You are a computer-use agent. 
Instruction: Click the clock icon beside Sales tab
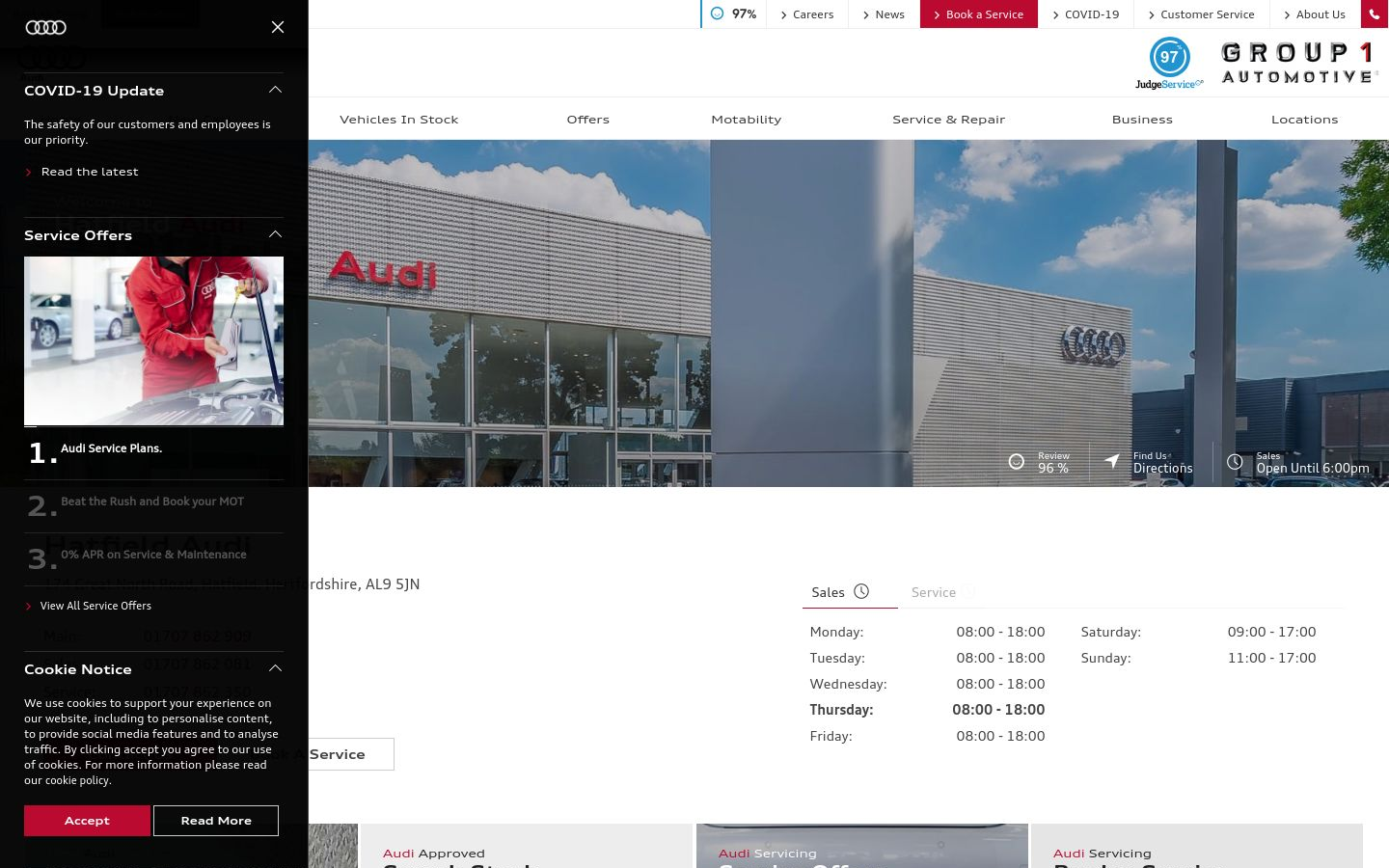(861, 591)
